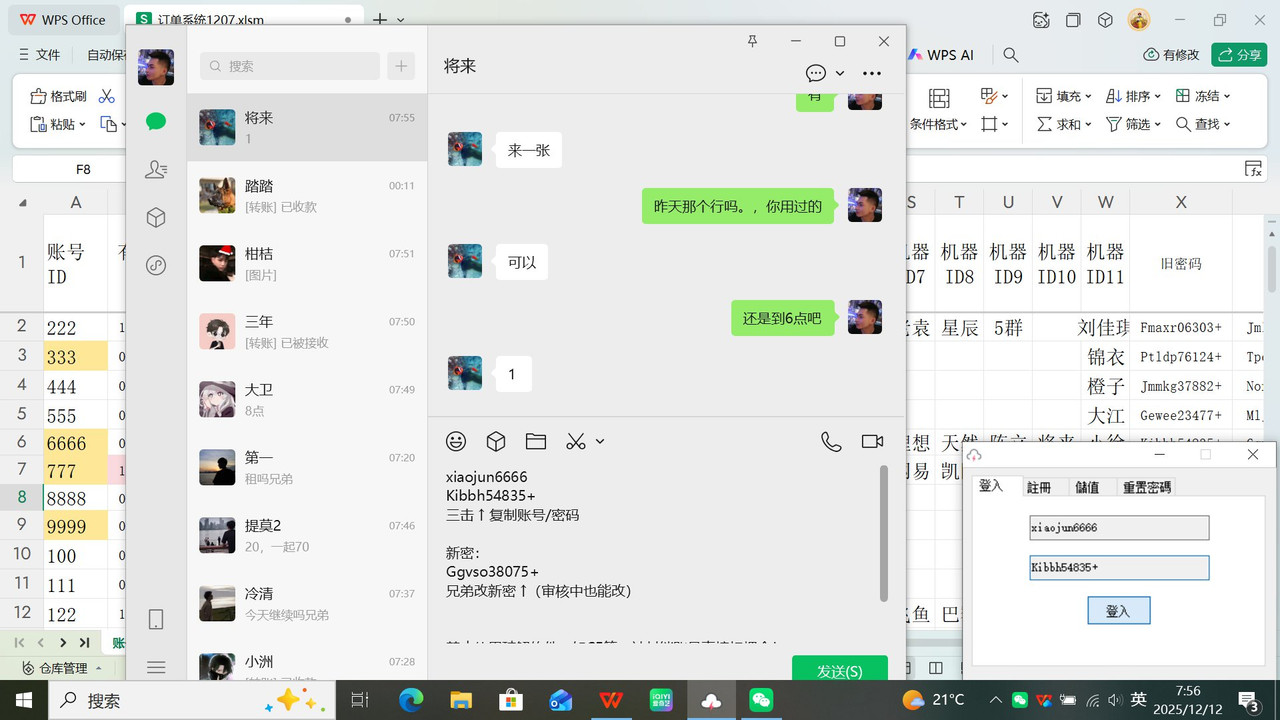Select cell containing 6666 in column A
1280x720 pixels.
[x=75, y=443]
